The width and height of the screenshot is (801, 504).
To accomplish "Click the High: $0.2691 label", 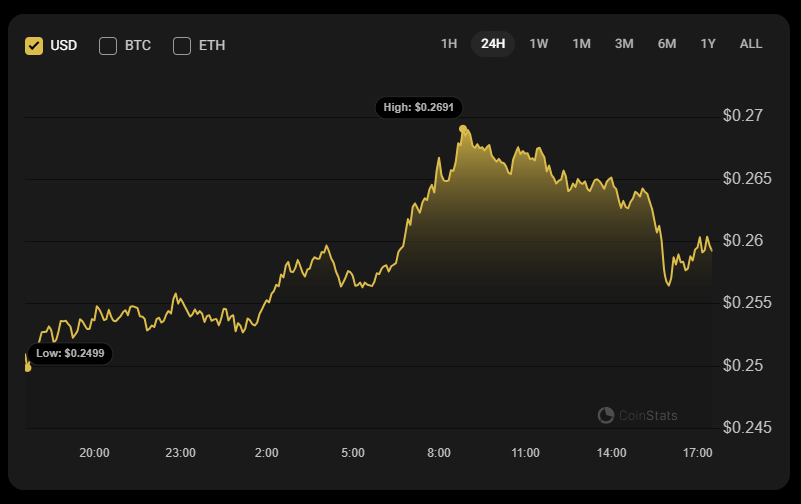I will 419,107.
